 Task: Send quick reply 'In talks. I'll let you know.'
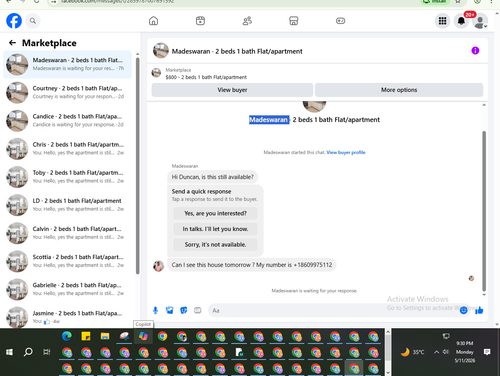tap(215, 229)
